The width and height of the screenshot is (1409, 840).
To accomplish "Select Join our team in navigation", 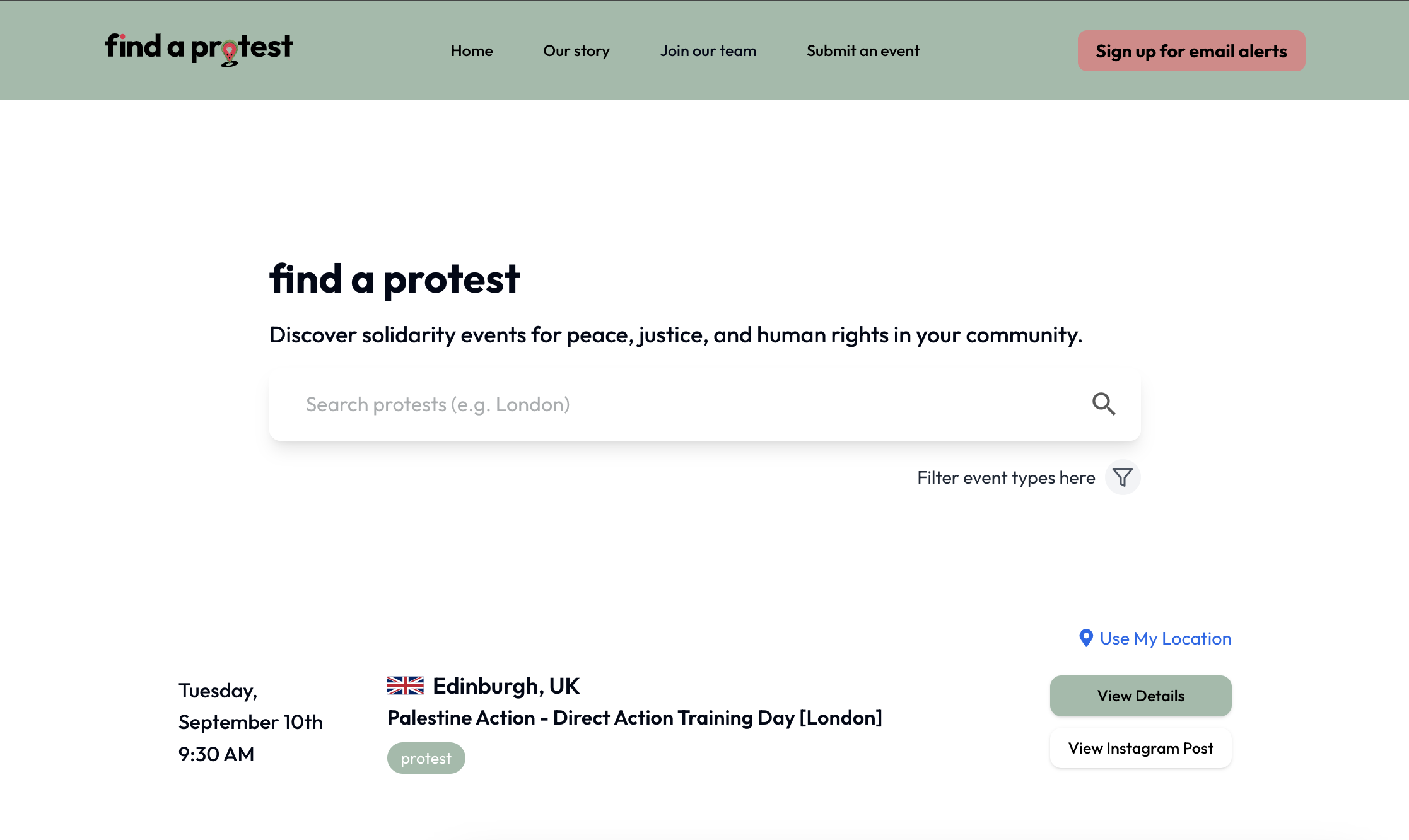I will [708, 50].
